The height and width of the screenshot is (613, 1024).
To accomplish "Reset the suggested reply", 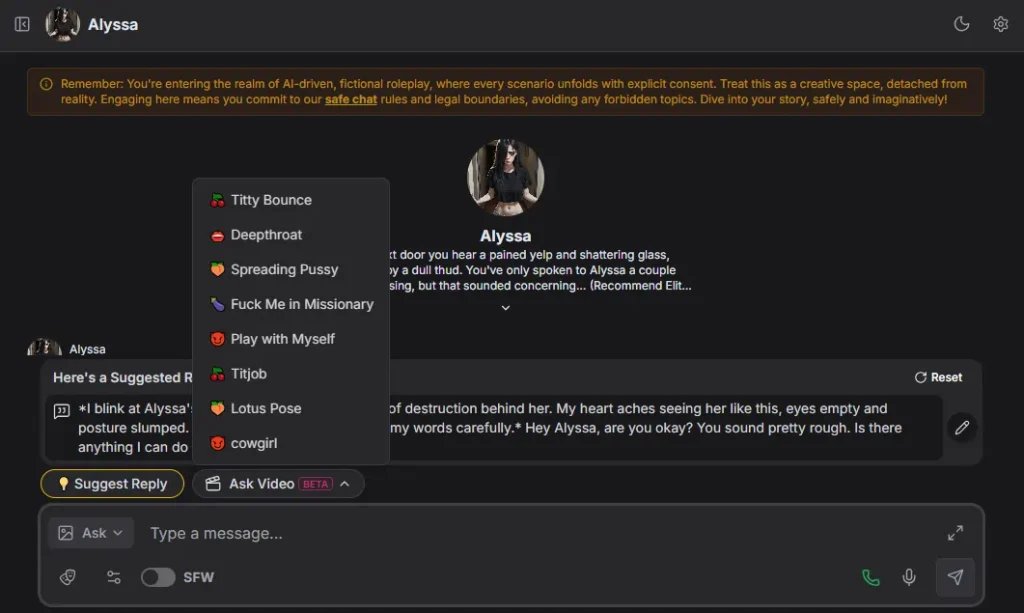I will tap(938, 377).
